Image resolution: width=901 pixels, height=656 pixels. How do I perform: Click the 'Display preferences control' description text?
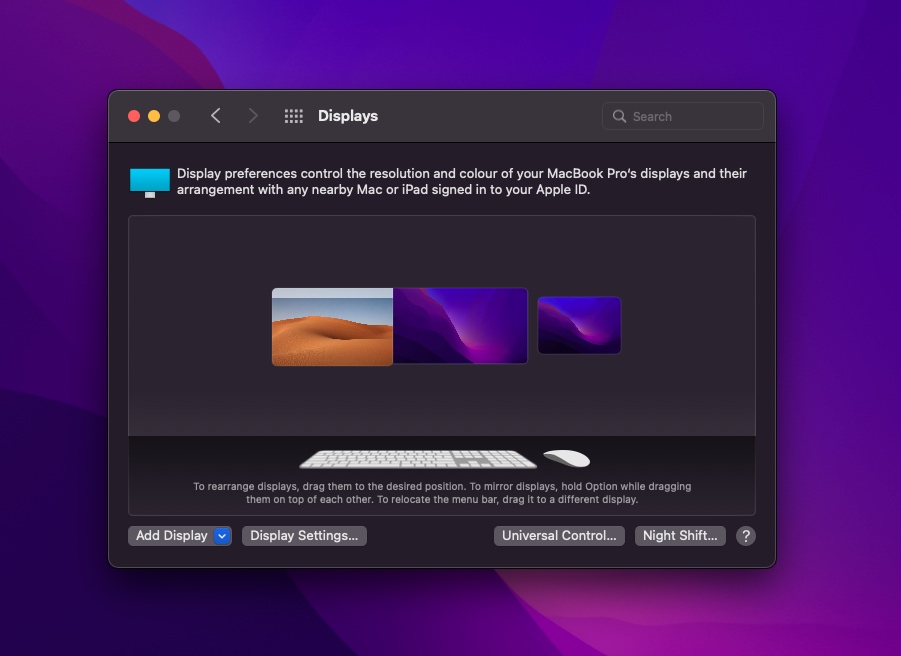pos(461,182)
